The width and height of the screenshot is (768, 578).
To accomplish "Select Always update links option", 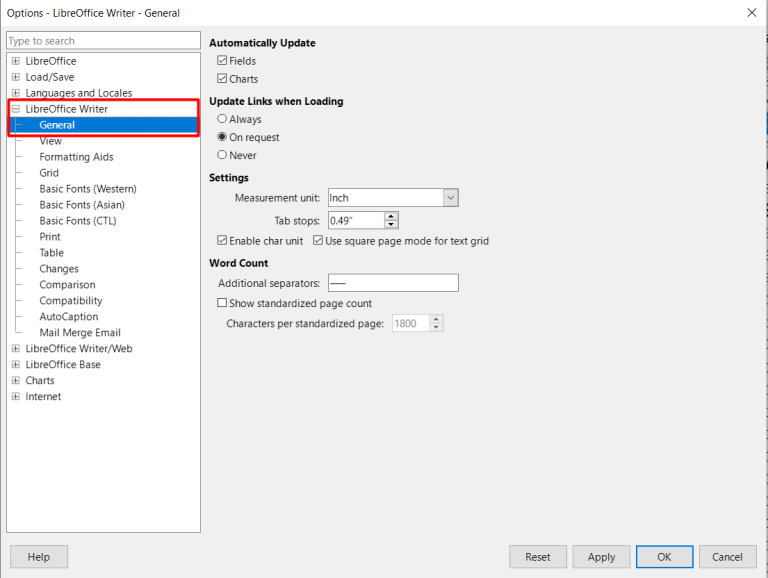I will [222, 119].
